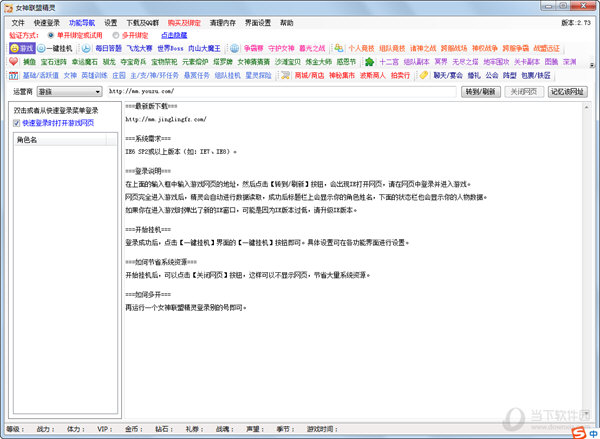Toggle 快速登录时打开游戏网页 checkbox

tap(16, 123)
